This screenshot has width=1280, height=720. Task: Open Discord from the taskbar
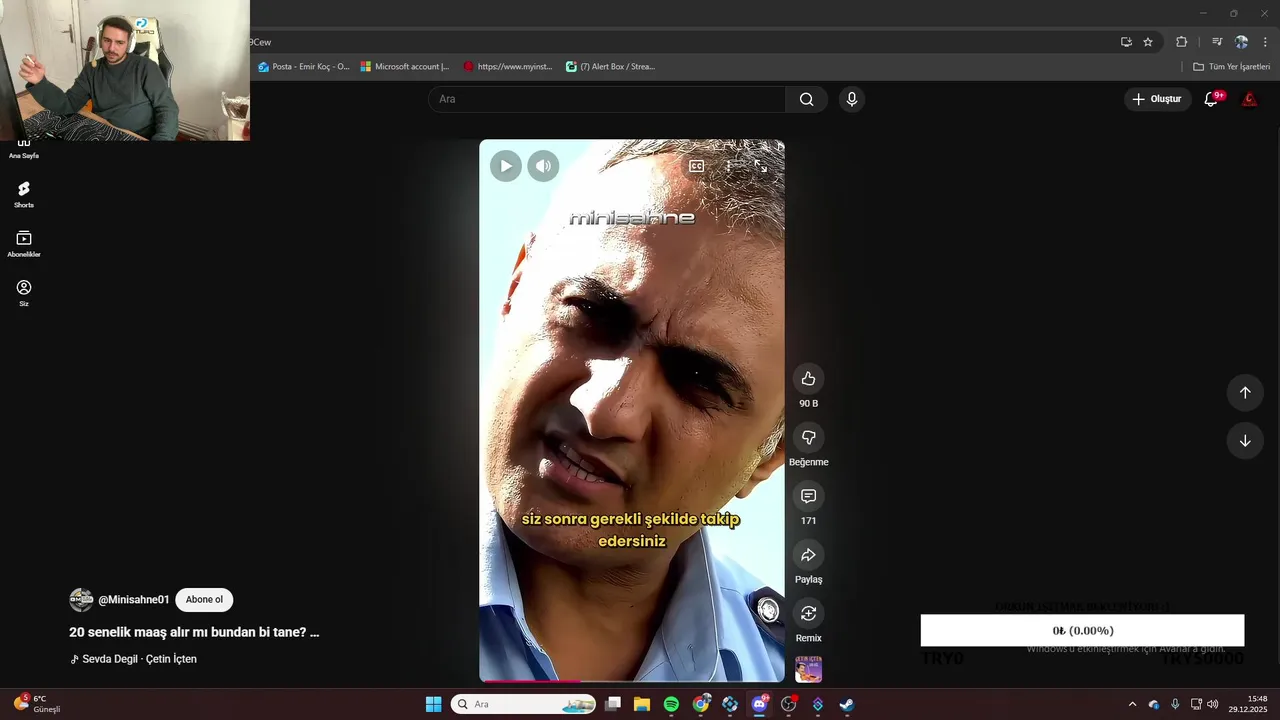point(759,704)
